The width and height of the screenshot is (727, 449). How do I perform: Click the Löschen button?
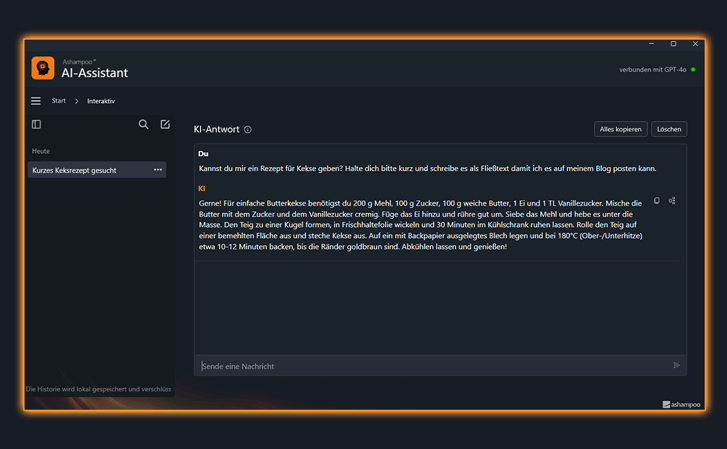coord(669,129)
